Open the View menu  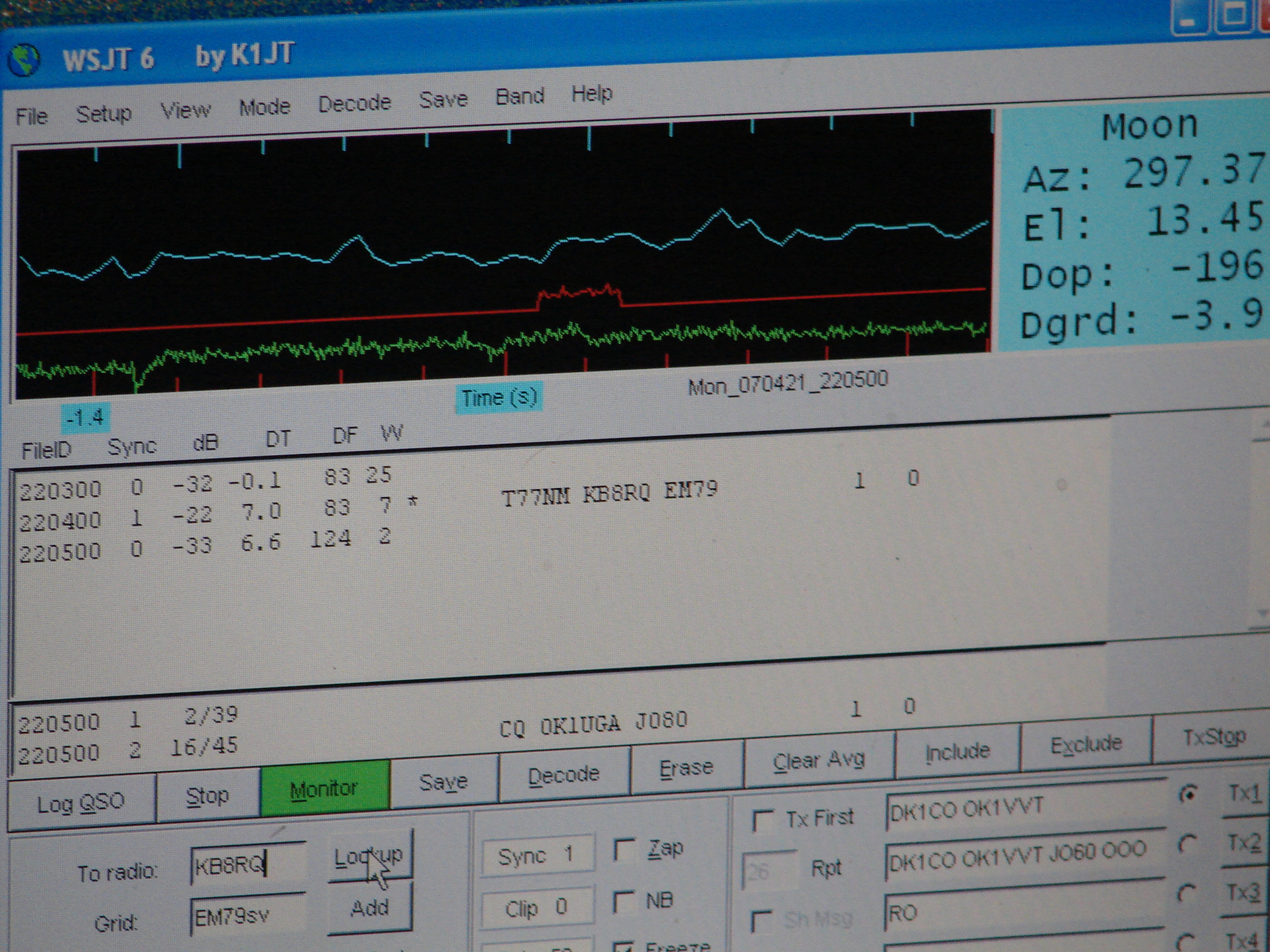tap(185, 110)
